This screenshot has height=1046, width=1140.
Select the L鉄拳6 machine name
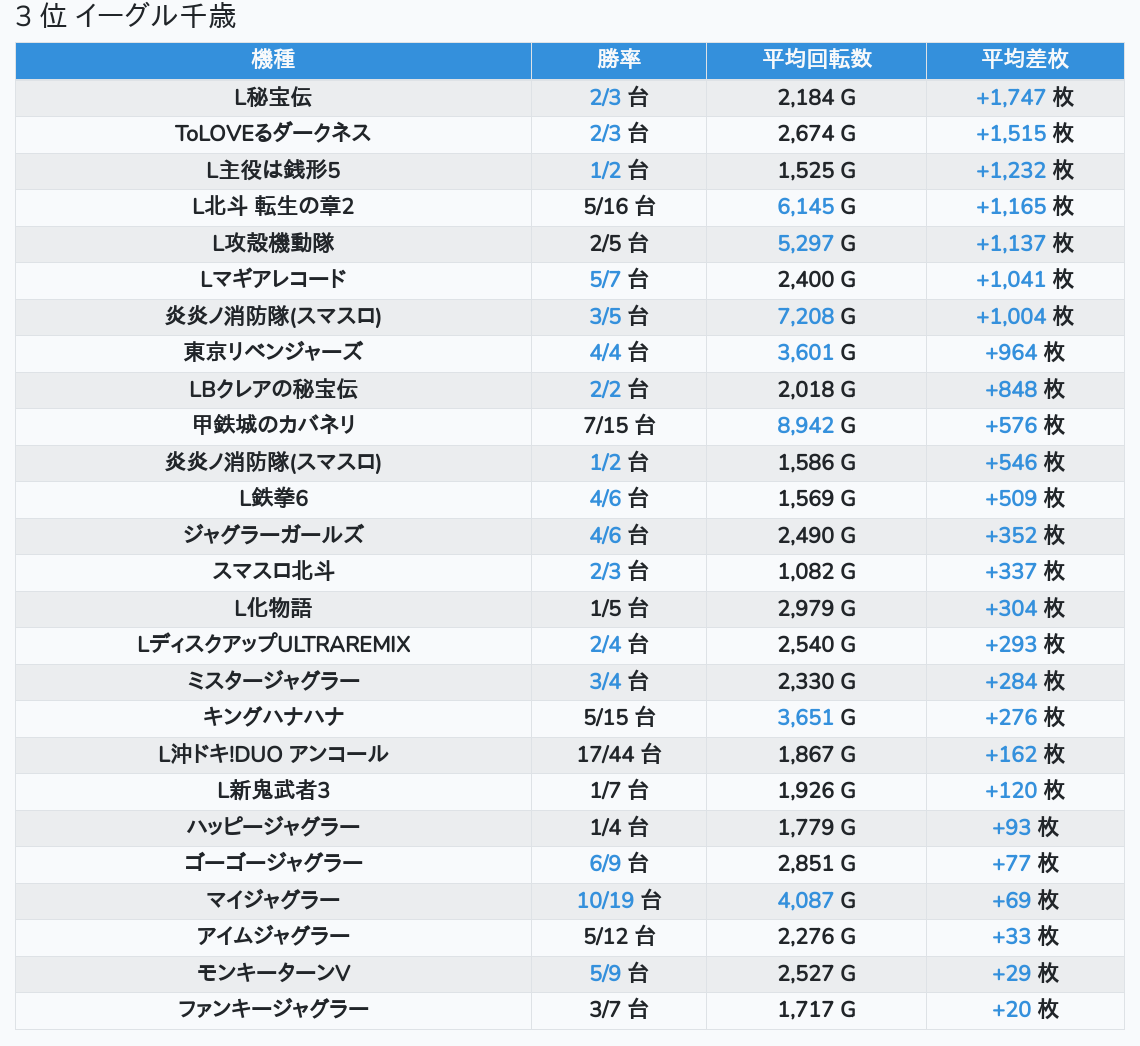tap(273, 498)
